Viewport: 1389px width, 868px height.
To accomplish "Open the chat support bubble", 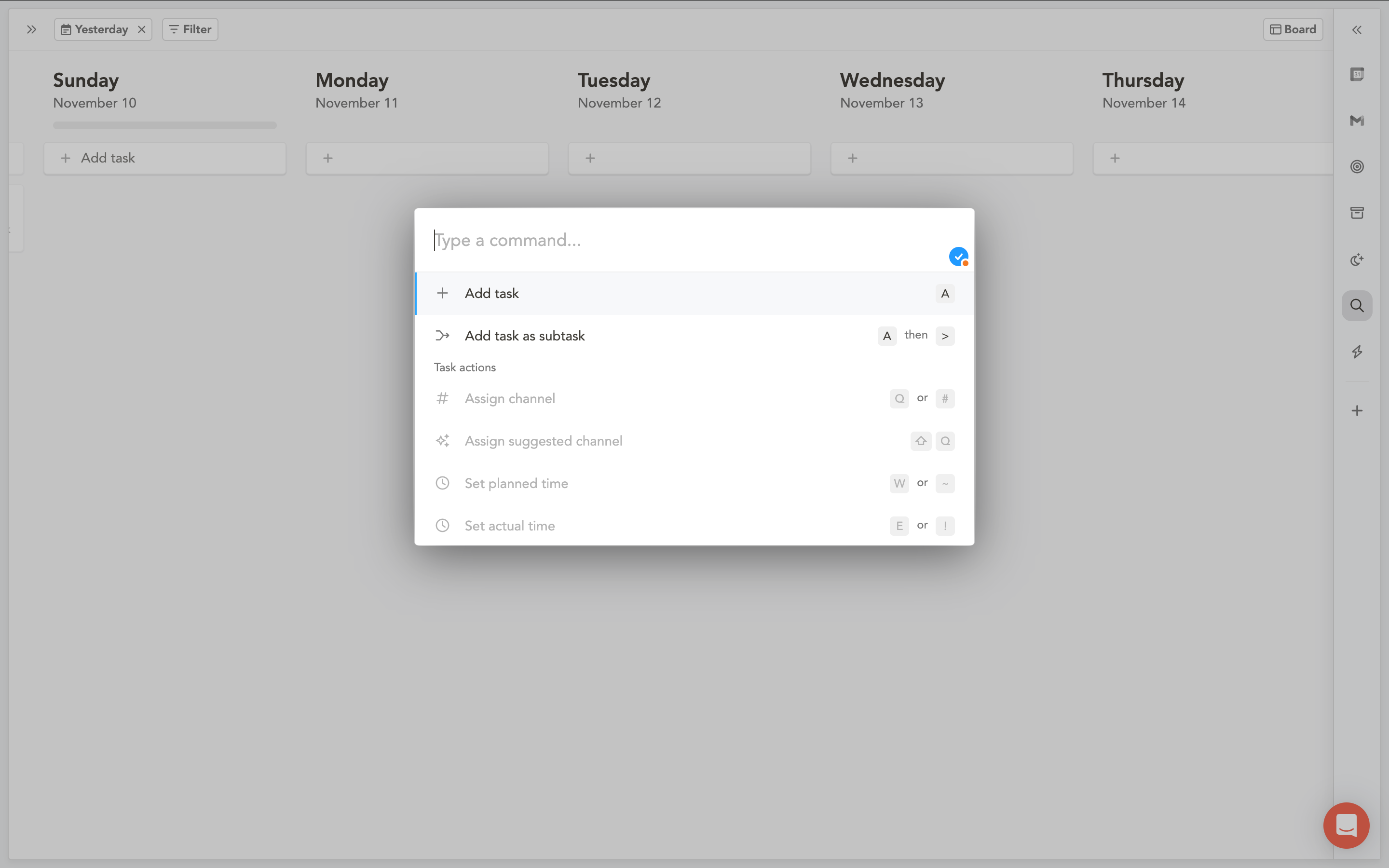I will [1346, 825].
